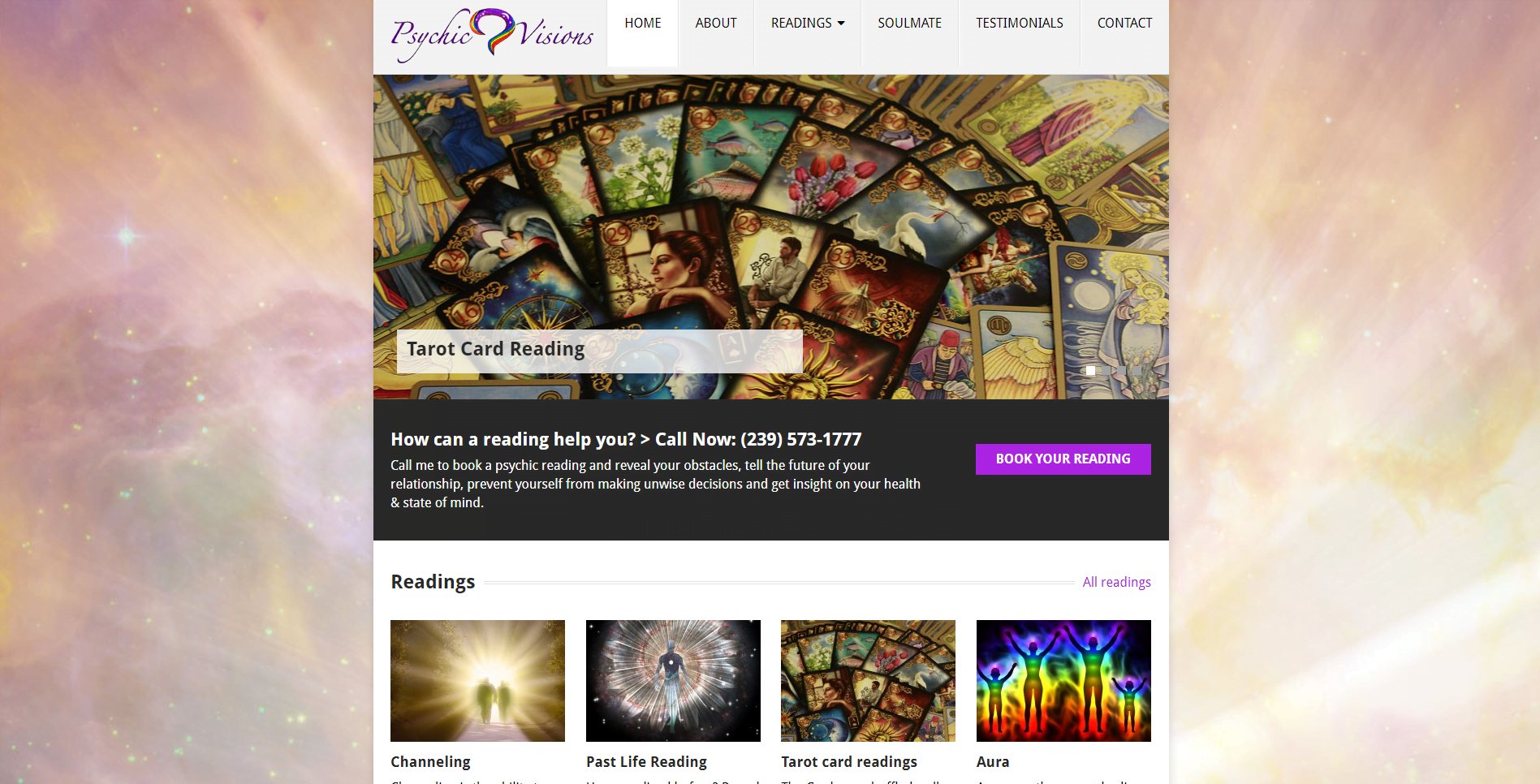This screenshot has height=784, width=1540.
Task: Switch to the fourth slider dot
Action: pos(1137,370)
